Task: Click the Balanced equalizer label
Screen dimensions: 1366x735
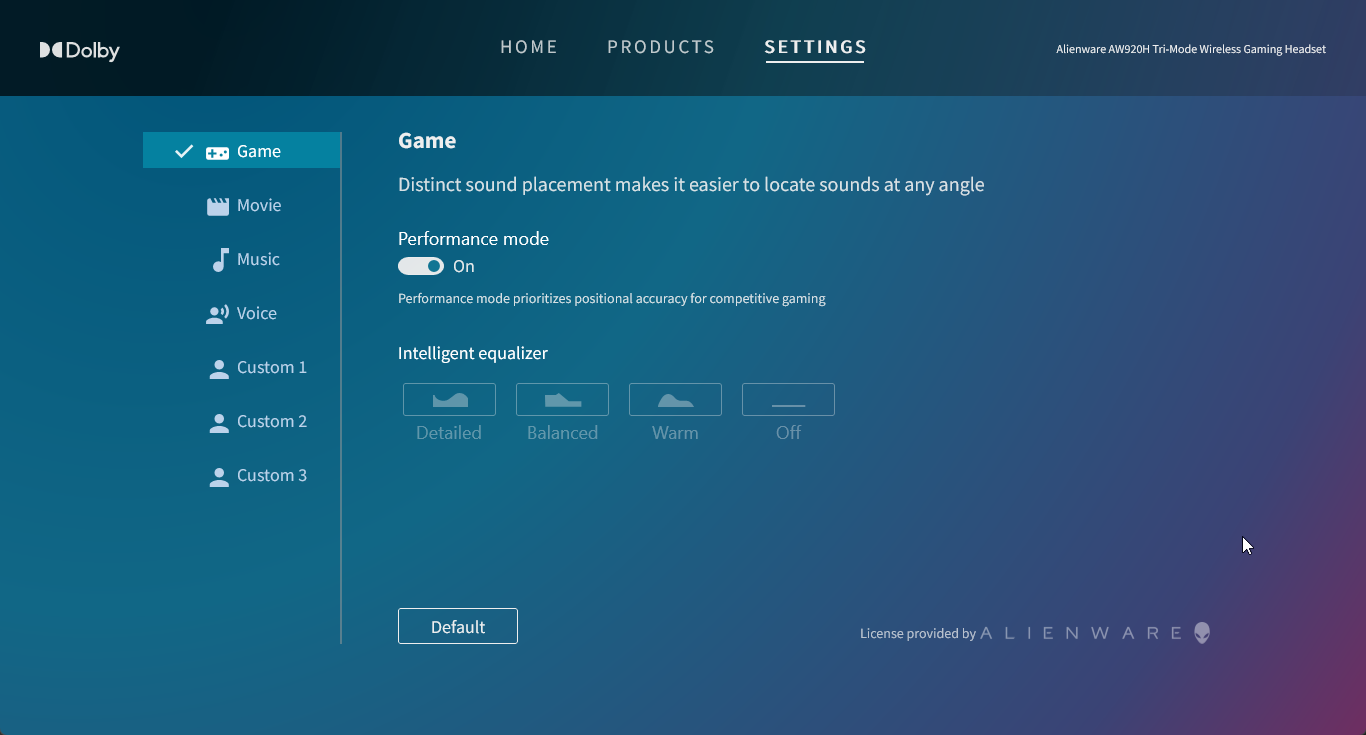Action: pos(562,433)
